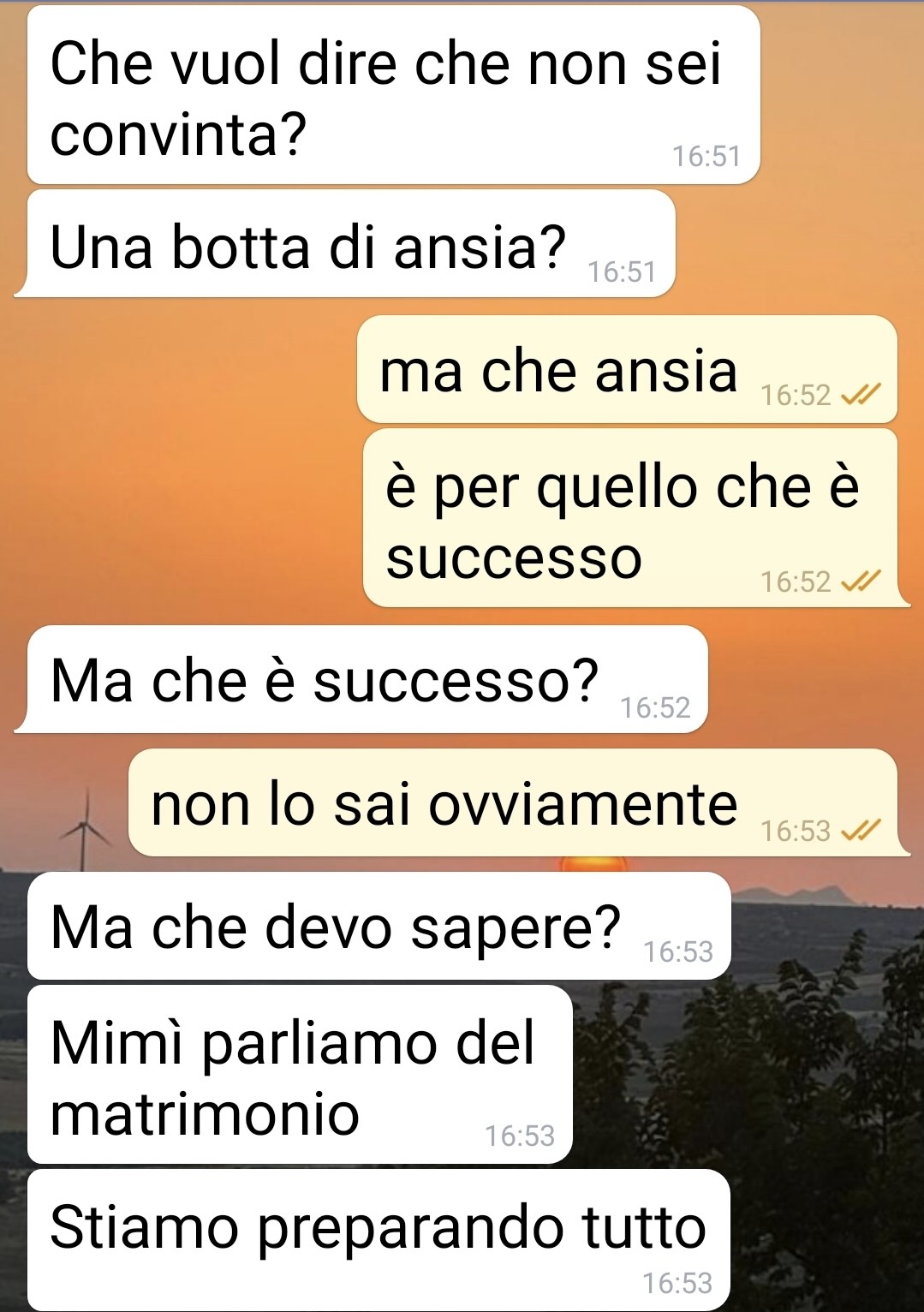Screen dimensions: 924x1312
Task: Tap the sent message 'ma che ansia'
Action: [627, 369]
